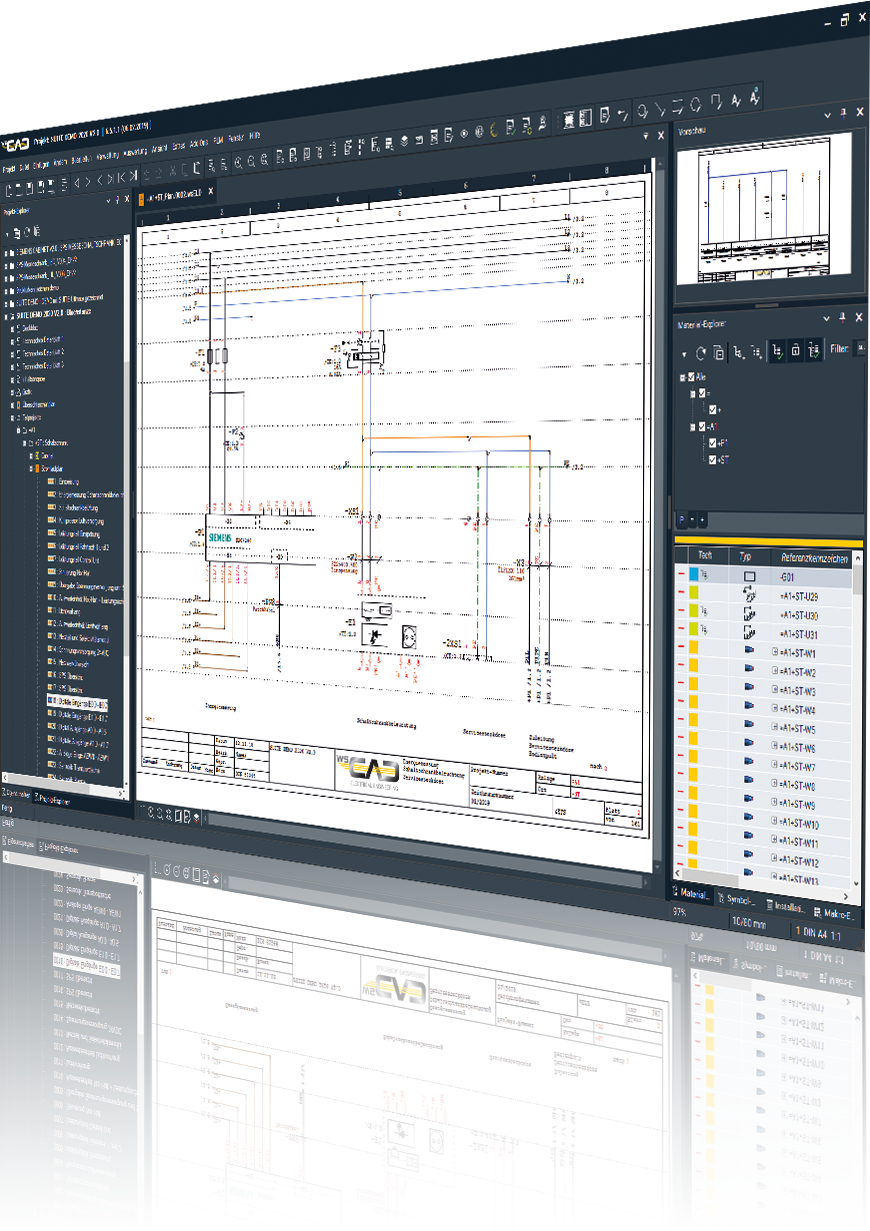
Task: Switch to the Symbol-Explorer tab
Action: [x=740, y=897]
